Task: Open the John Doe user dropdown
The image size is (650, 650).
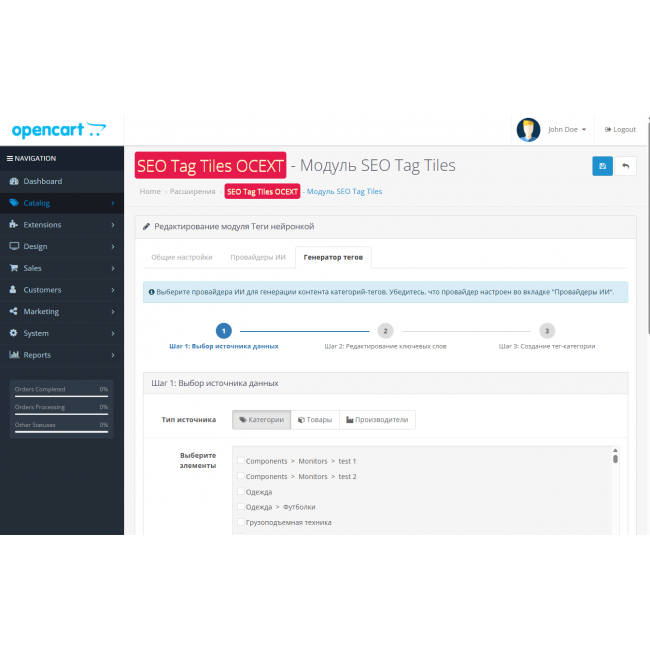Action: click(567, 129)
